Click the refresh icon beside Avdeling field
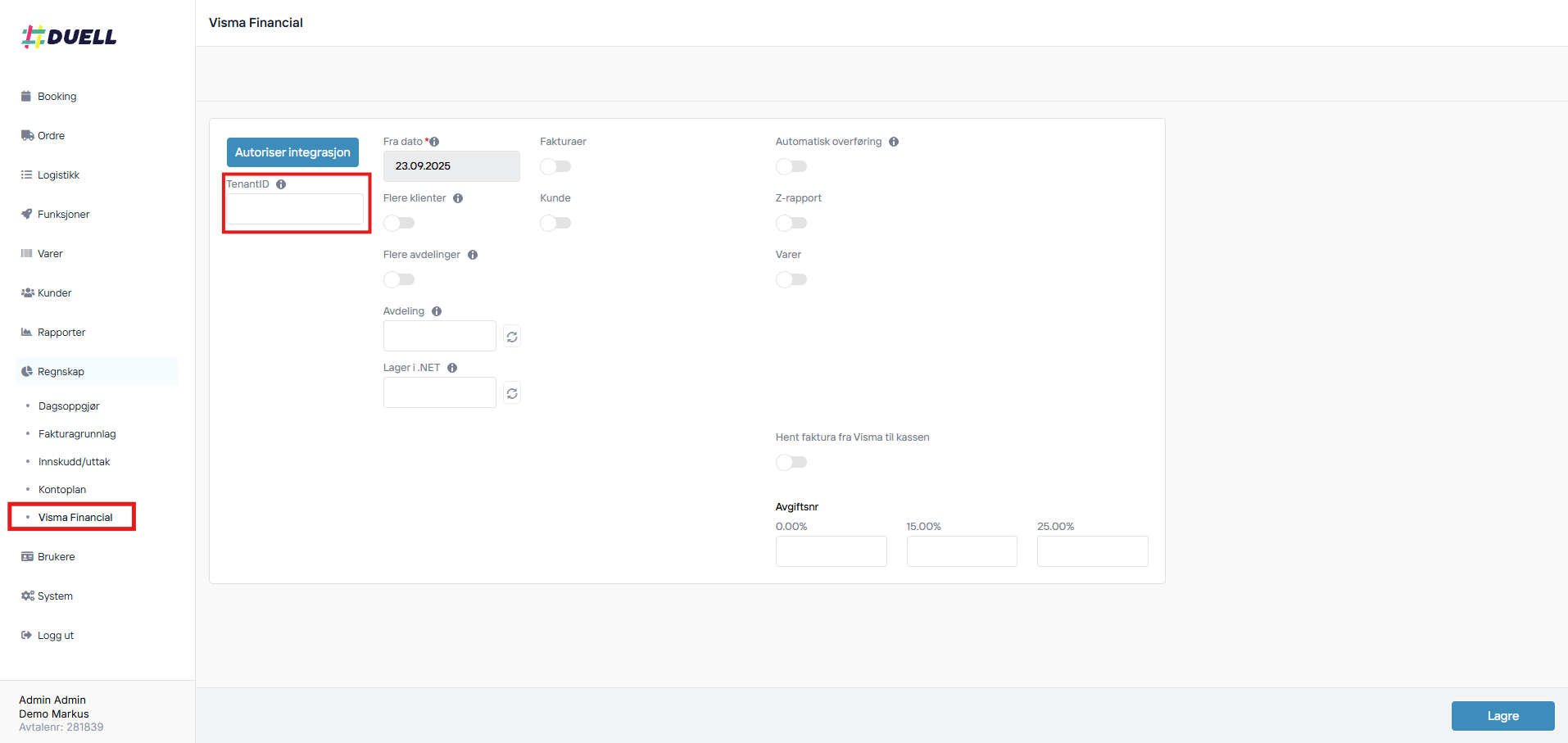Image resolution: width=1568 pixels, height=743 pixels. pyautogui.click(x=512, y=337)
